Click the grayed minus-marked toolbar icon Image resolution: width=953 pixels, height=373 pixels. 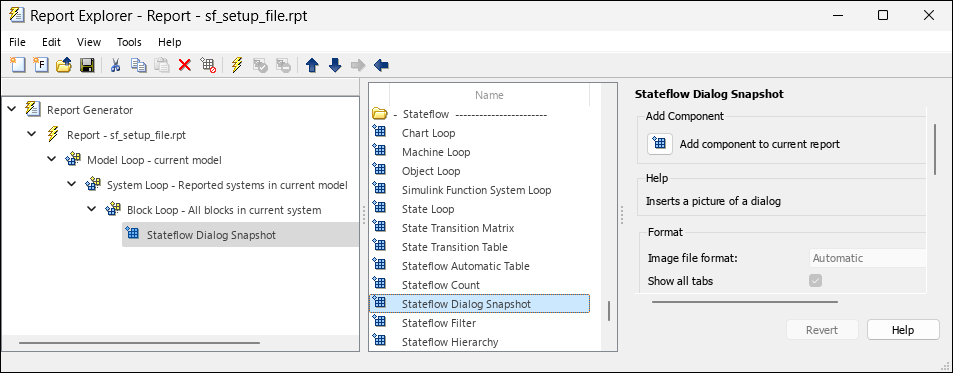tap(283, 65)
